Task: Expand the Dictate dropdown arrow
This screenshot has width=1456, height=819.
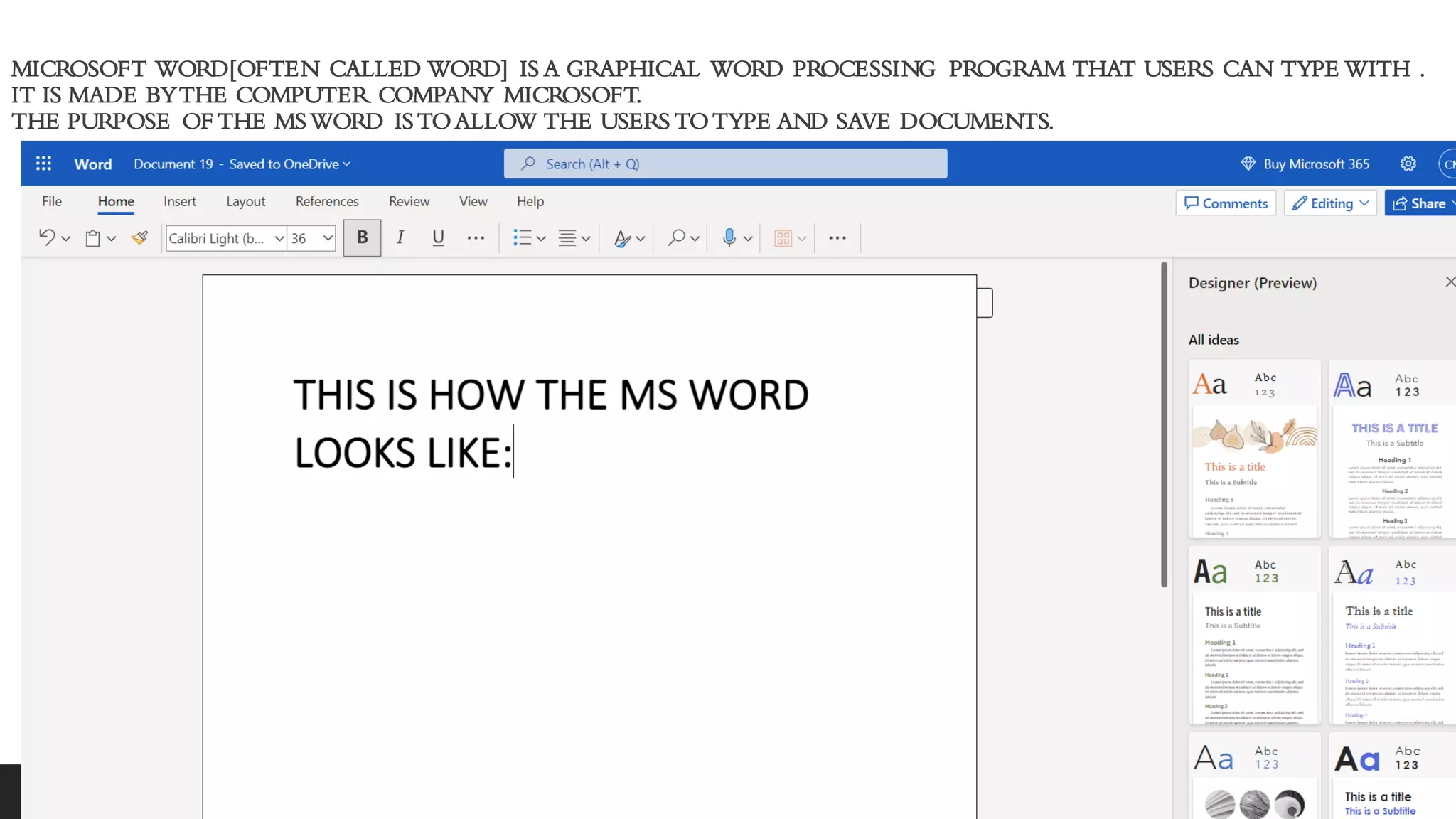Action: pos(748,239)
